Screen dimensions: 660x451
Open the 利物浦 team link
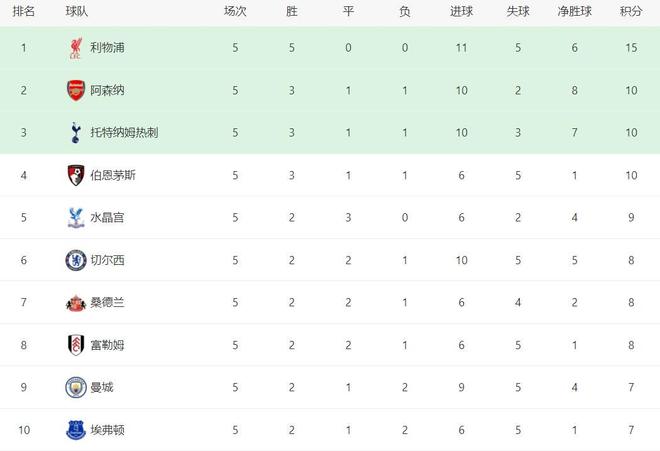click(107, 48)
